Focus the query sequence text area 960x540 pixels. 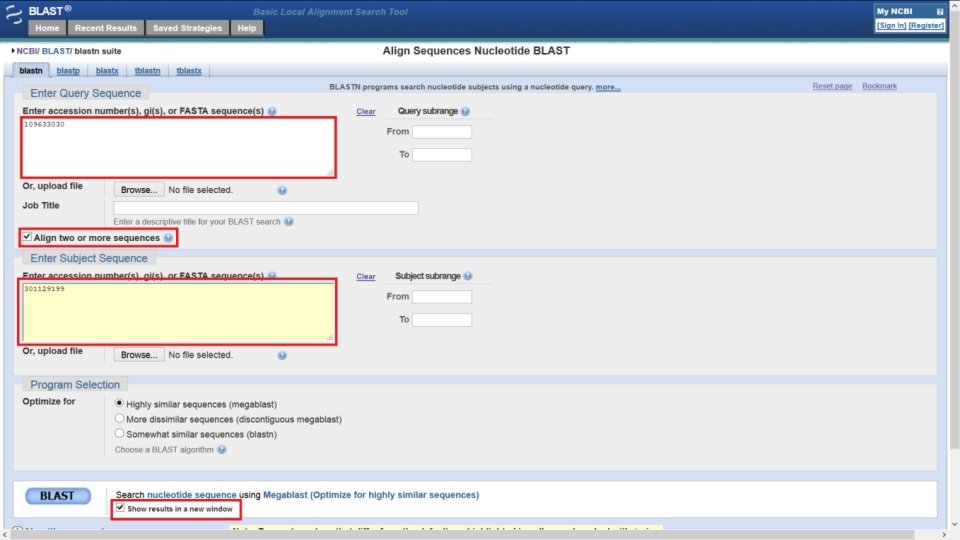click(178, 148)
